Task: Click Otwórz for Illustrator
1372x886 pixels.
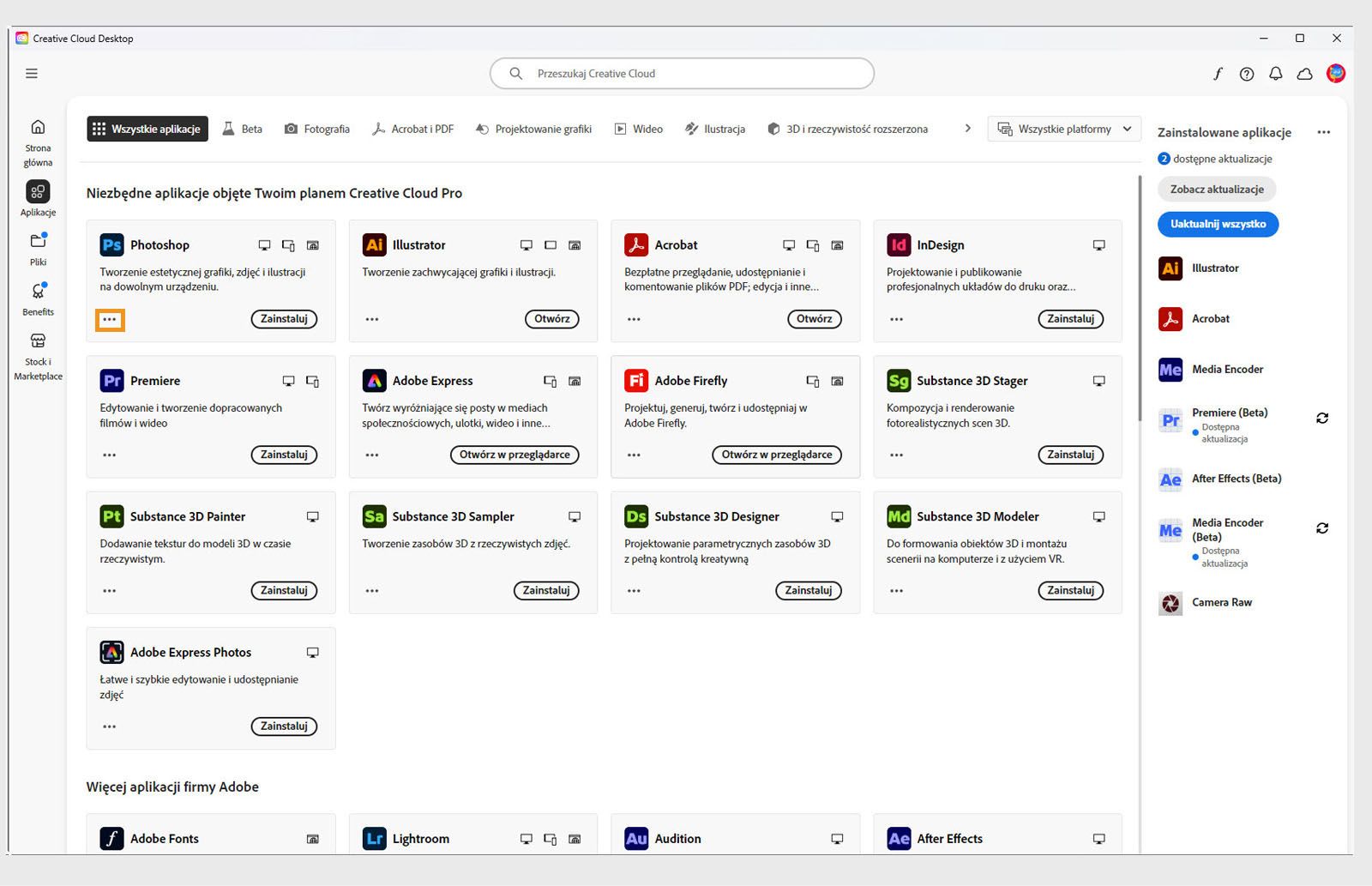Action: pyautogui.click(x=552, y=319)
